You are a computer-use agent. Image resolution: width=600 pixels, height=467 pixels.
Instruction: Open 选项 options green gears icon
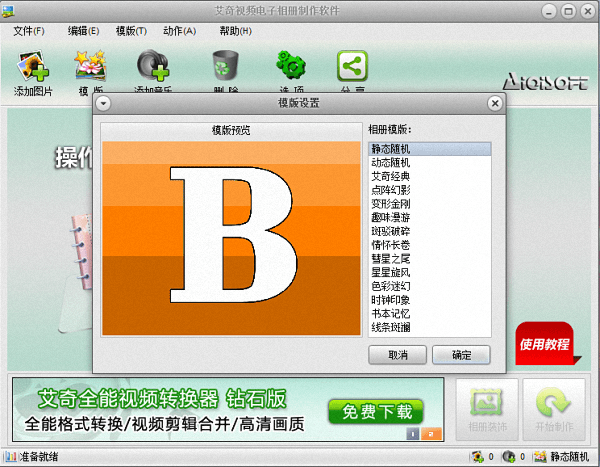(x=291, y=65)
